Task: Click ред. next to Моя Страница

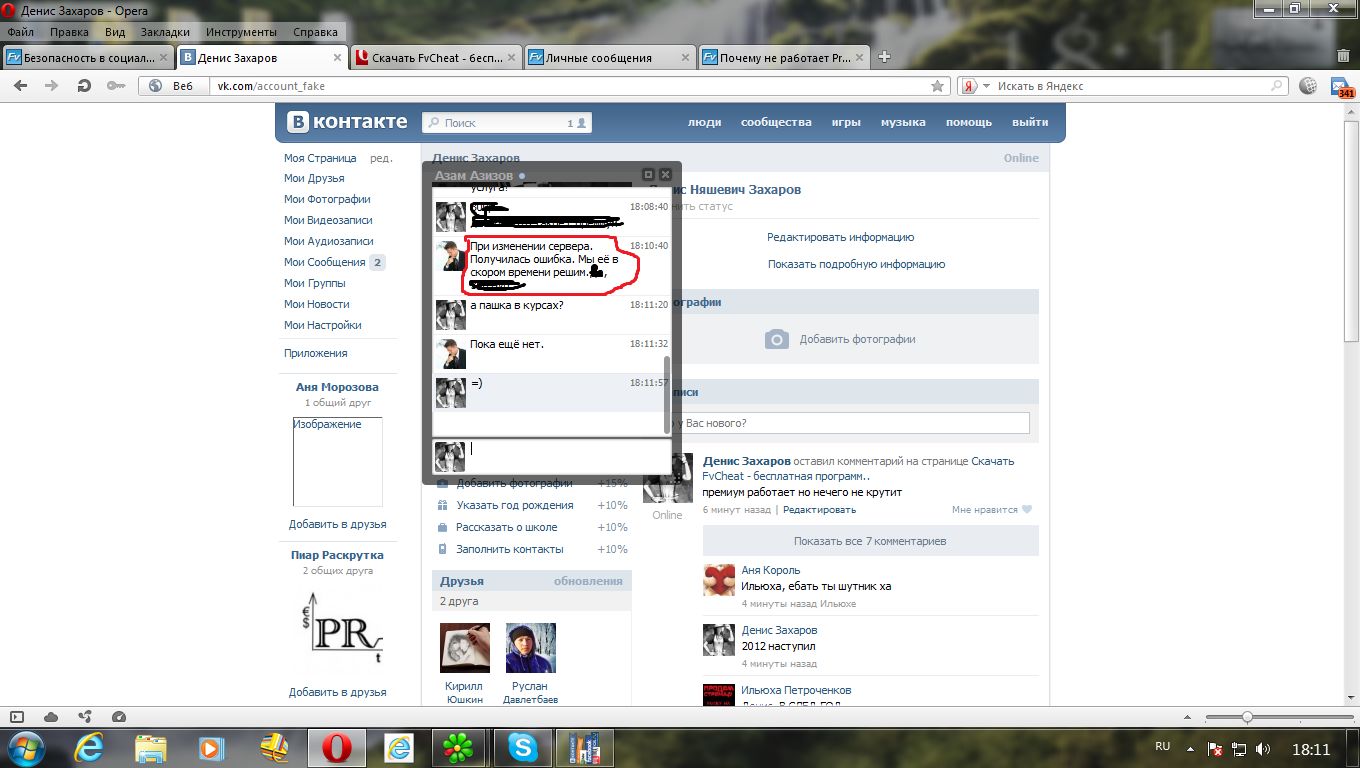Action: click(x=381, y=158)
